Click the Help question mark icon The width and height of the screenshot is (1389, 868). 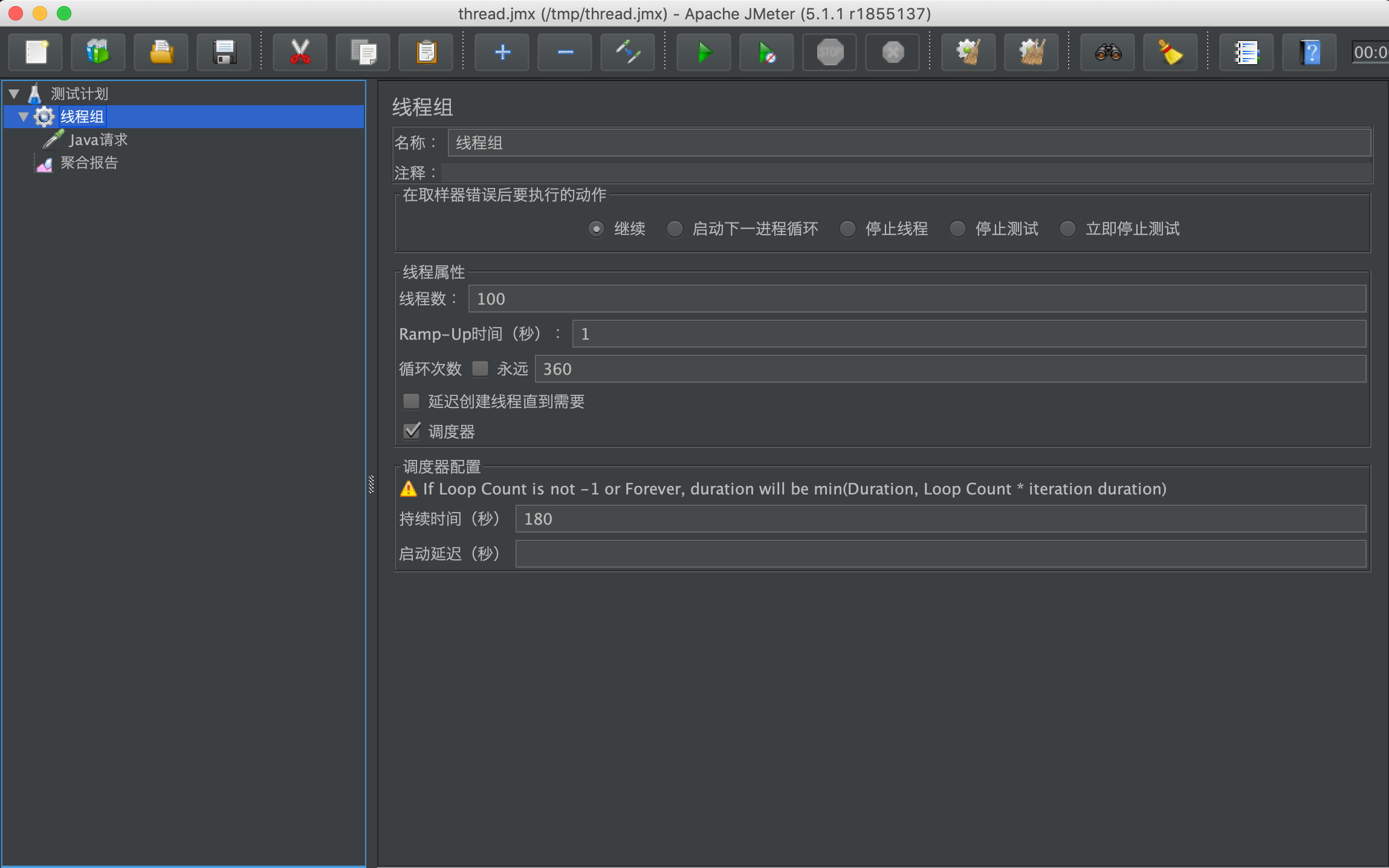[1309, 53]
